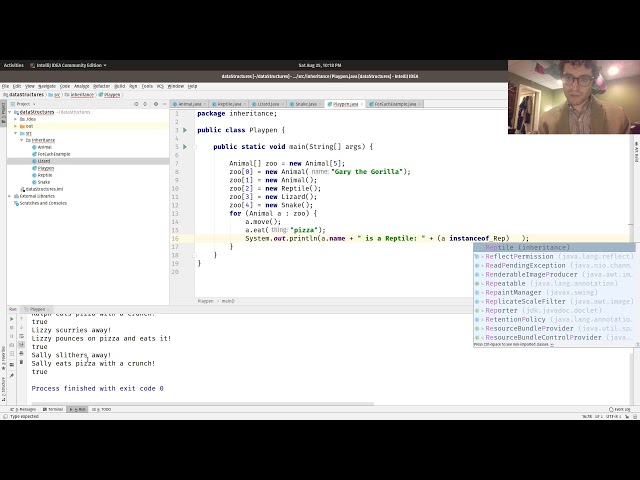Viewport: 640px width, 480px height.
Task: Switch to Reptile.java tab
Action: [229, 104]
